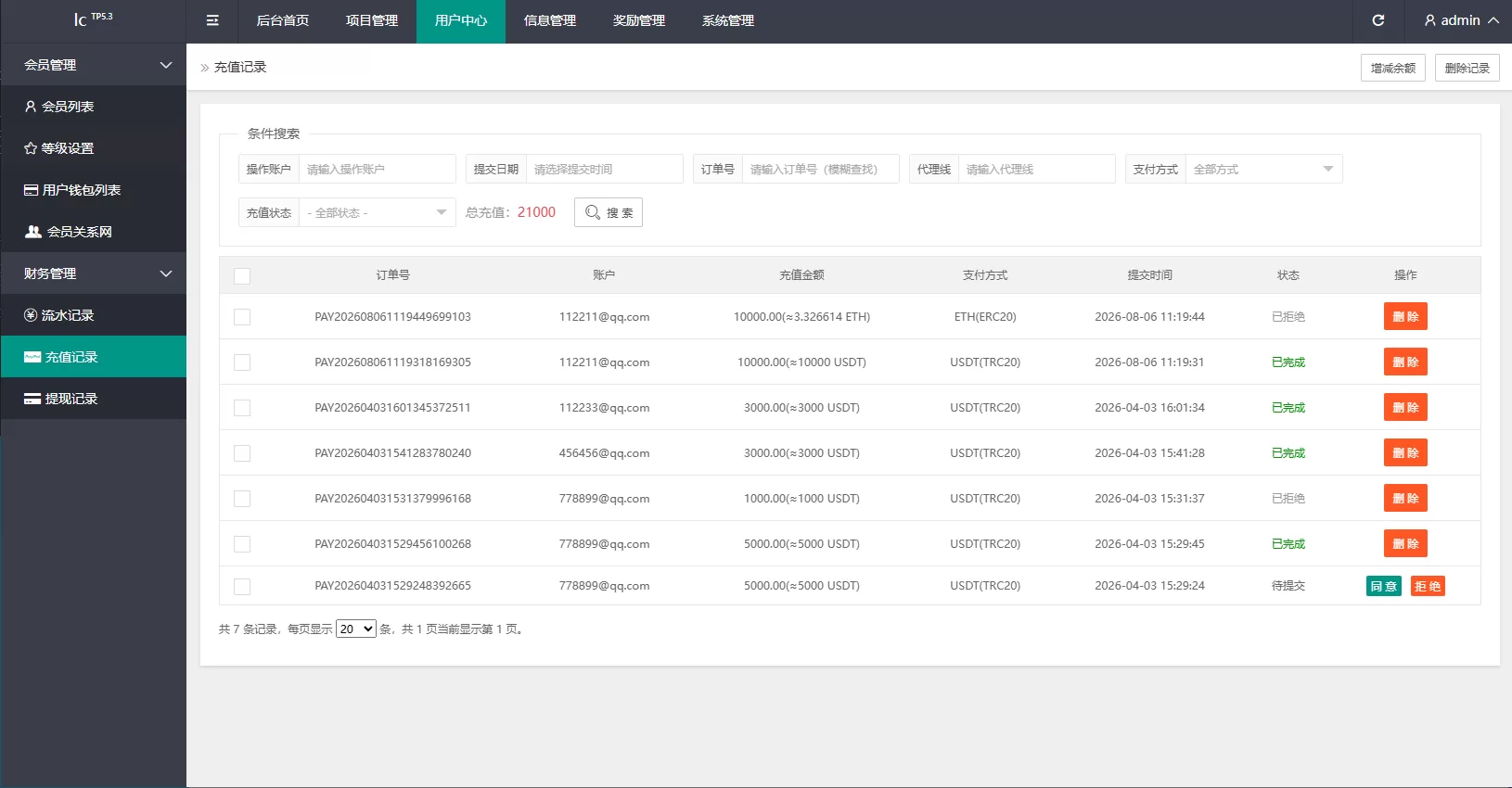Screen dimensions: 1512x788
Task: Click the 用户钱包列表 card icon
Action: pos(31,190)
